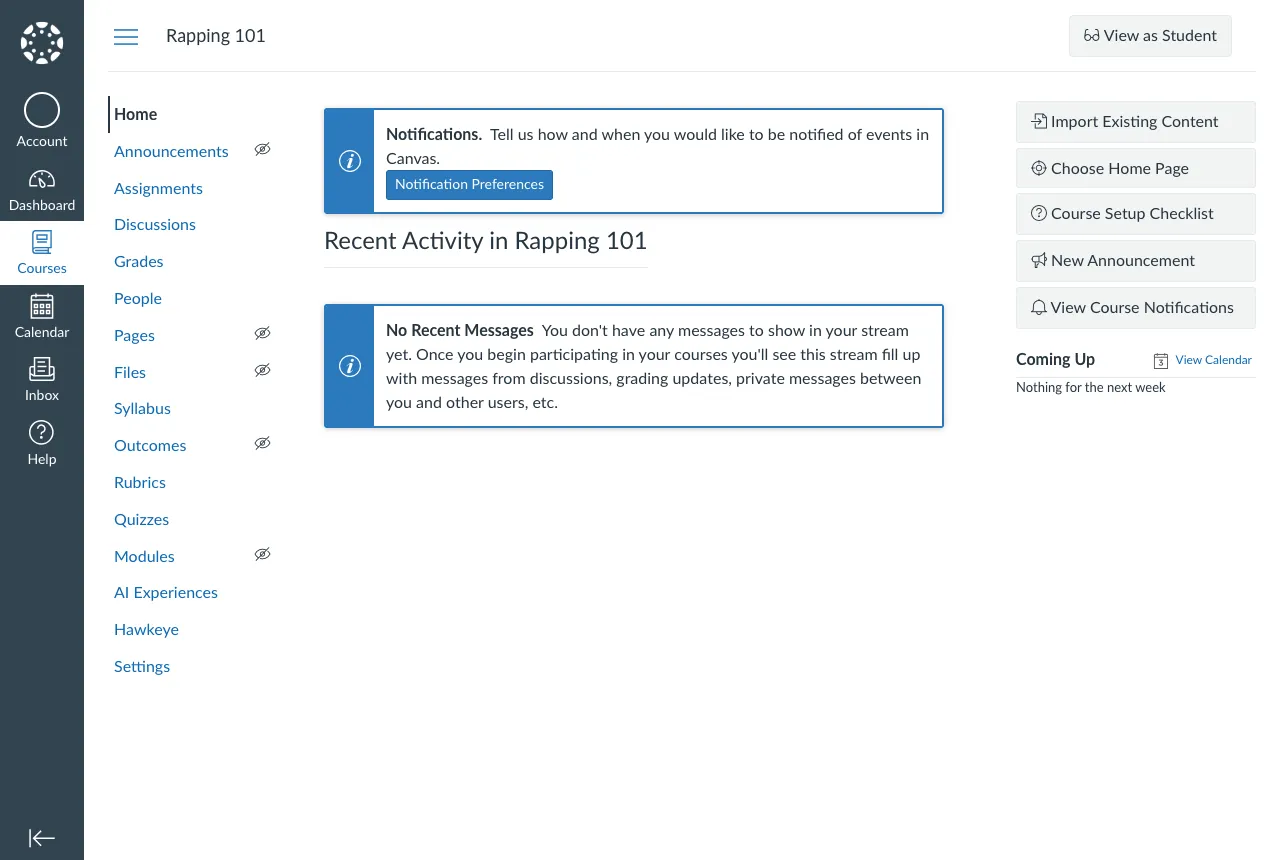Open the Inbox
Screen dimensions: 1280x860
pyautogui.click(x=42, y=380)
